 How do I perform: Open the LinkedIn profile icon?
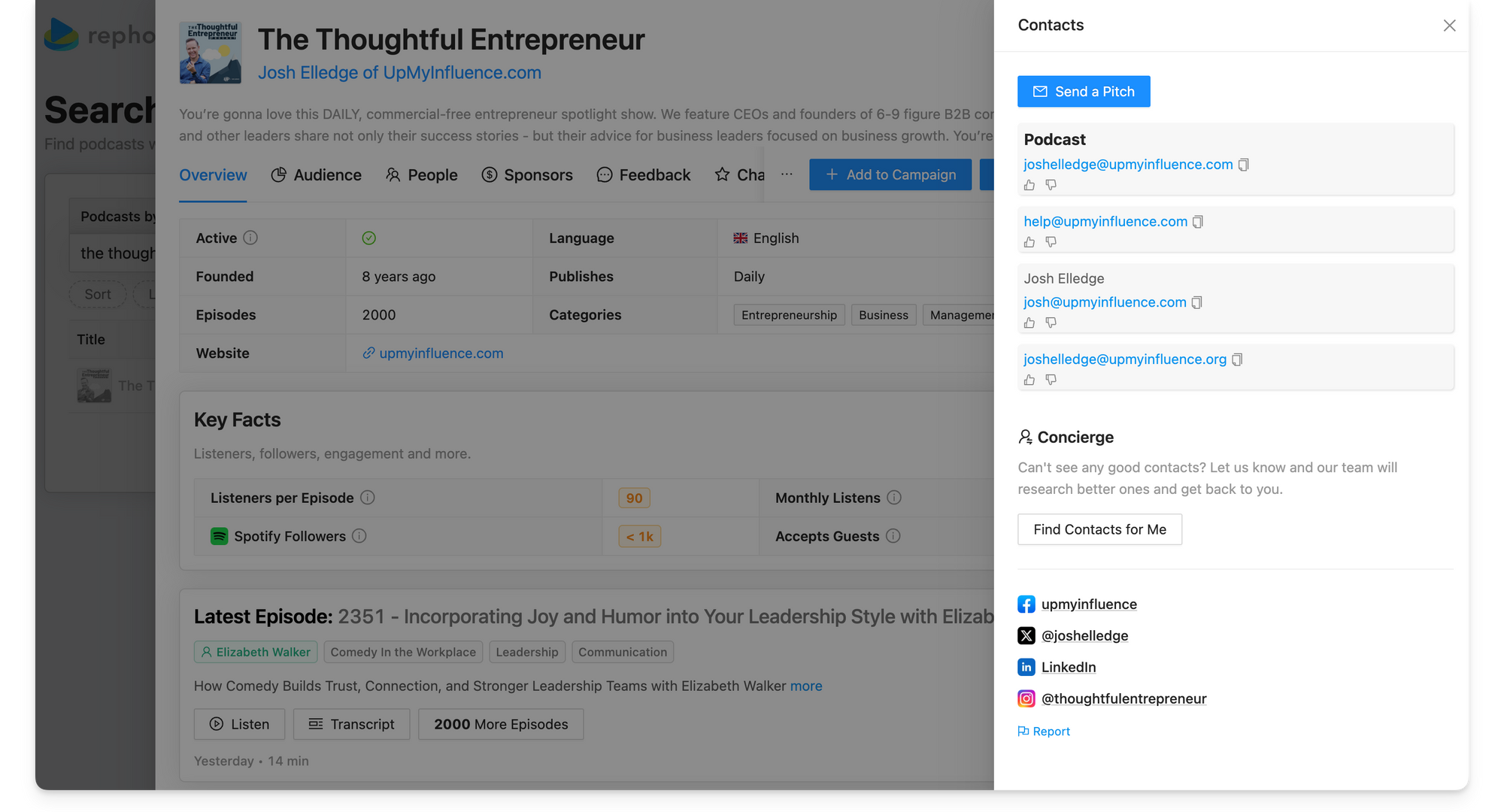point(1026,668)
